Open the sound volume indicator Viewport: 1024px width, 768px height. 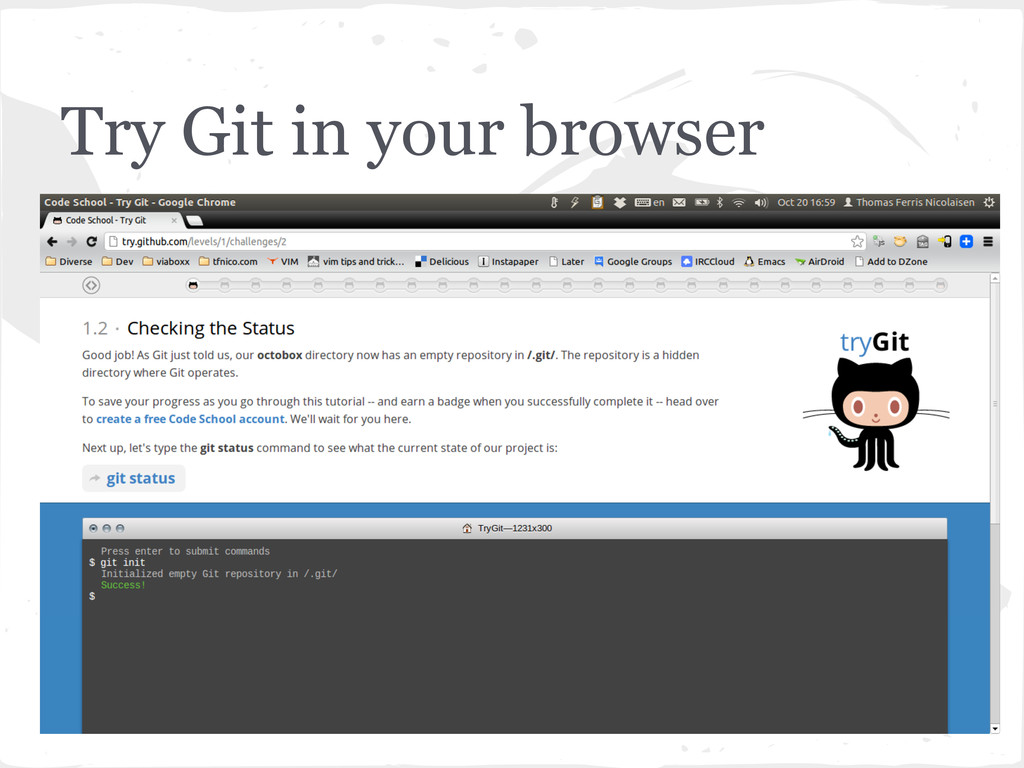tap(761, 202)
